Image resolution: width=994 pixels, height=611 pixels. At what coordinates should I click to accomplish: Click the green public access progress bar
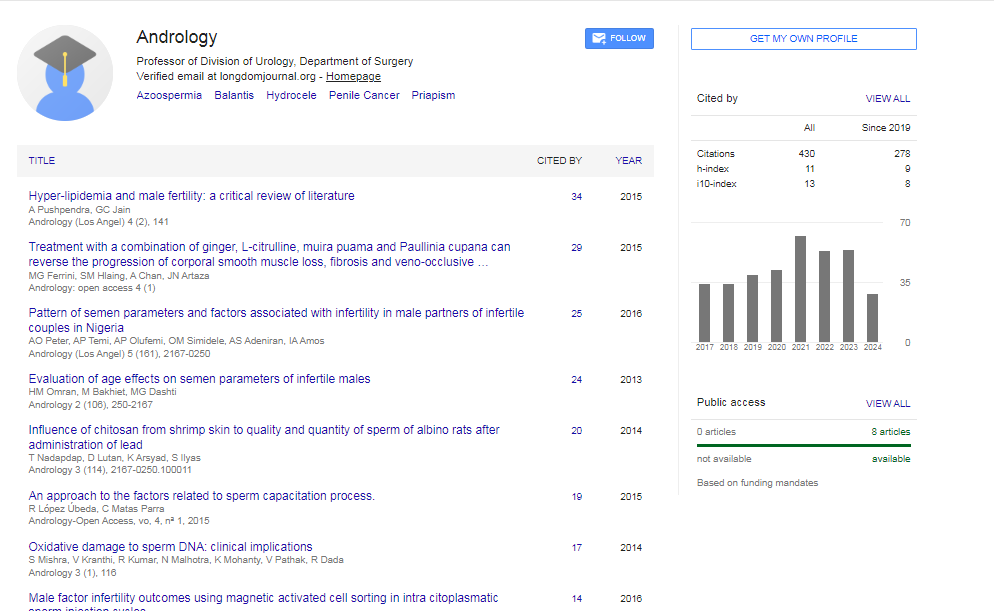[803, 445]
